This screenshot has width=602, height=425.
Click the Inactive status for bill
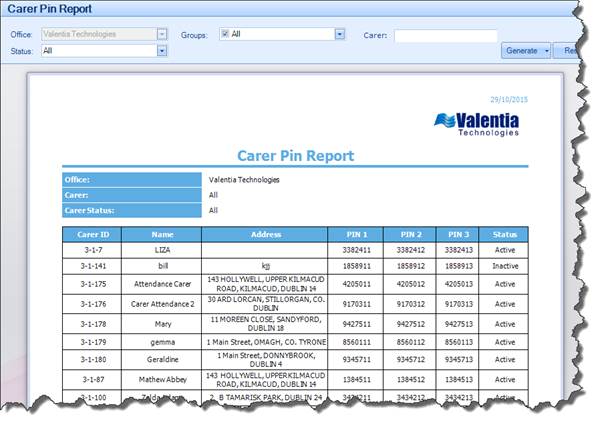505,266
